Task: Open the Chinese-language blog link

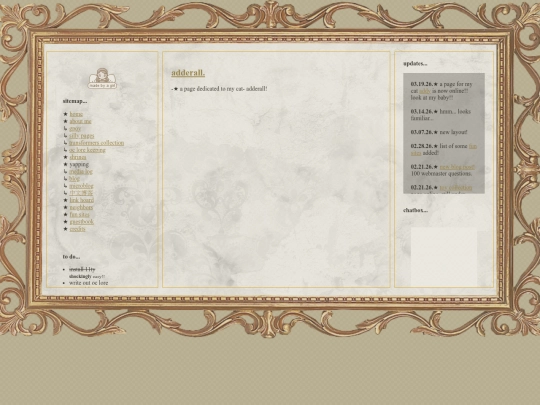Action: tap(81, 193)
